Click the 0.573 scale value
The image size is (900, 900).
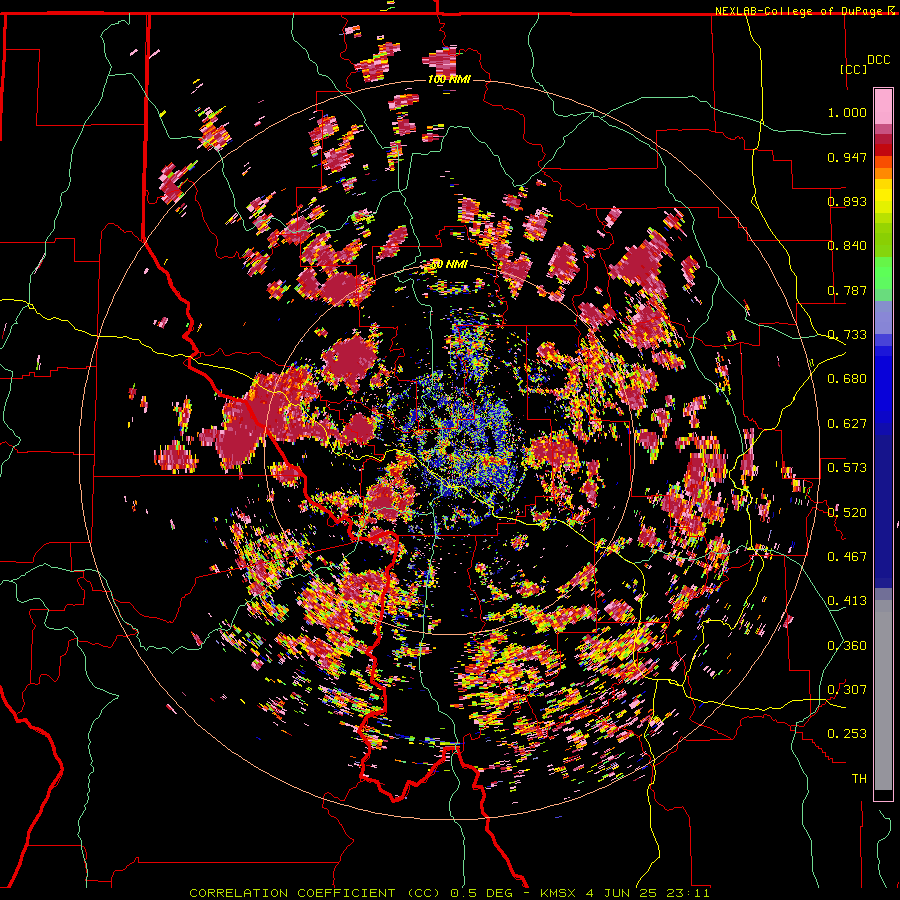click(x=847, y=468)
